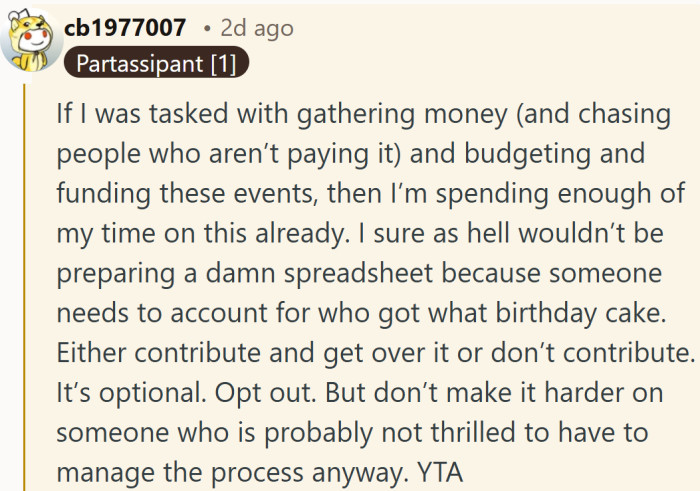Image resolution: width=700 pixels, height=491 pixels.
Task: Select the Partassipant [1] flair badge
Action: click(x=155, y=64)
